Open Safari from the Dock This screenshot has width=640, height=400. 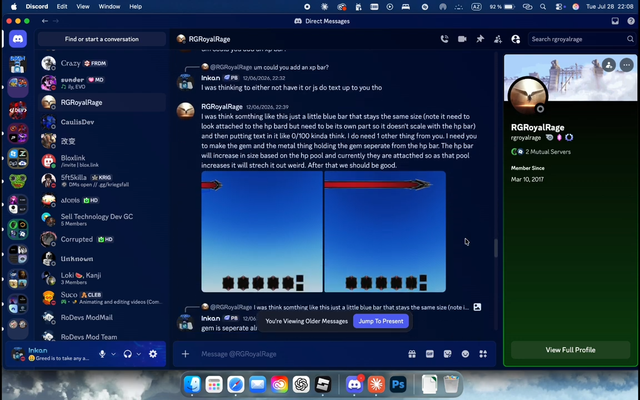tap(236, 384)
